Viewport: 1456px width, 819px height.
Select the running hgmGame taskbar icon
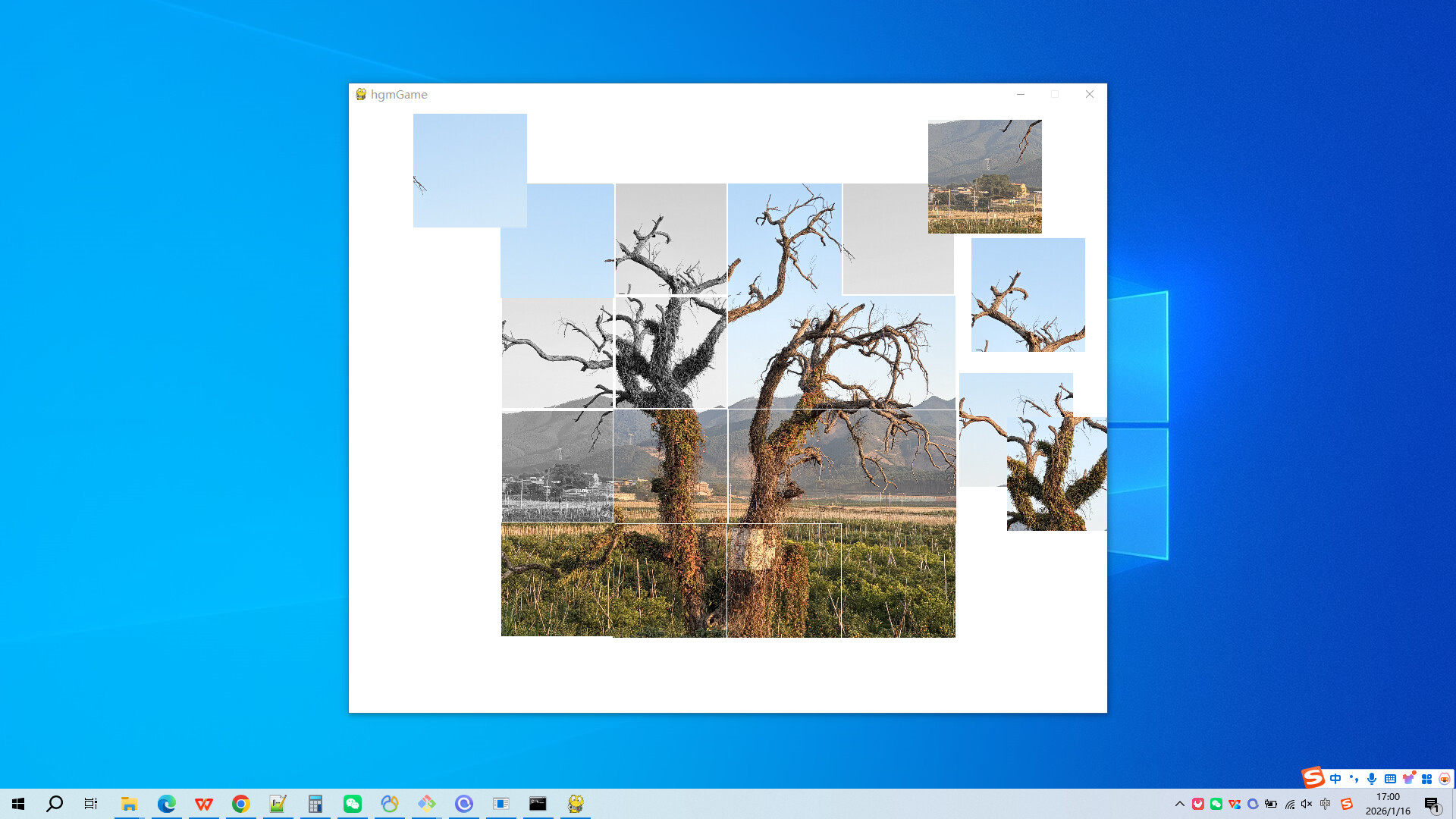tap(576, 805)
